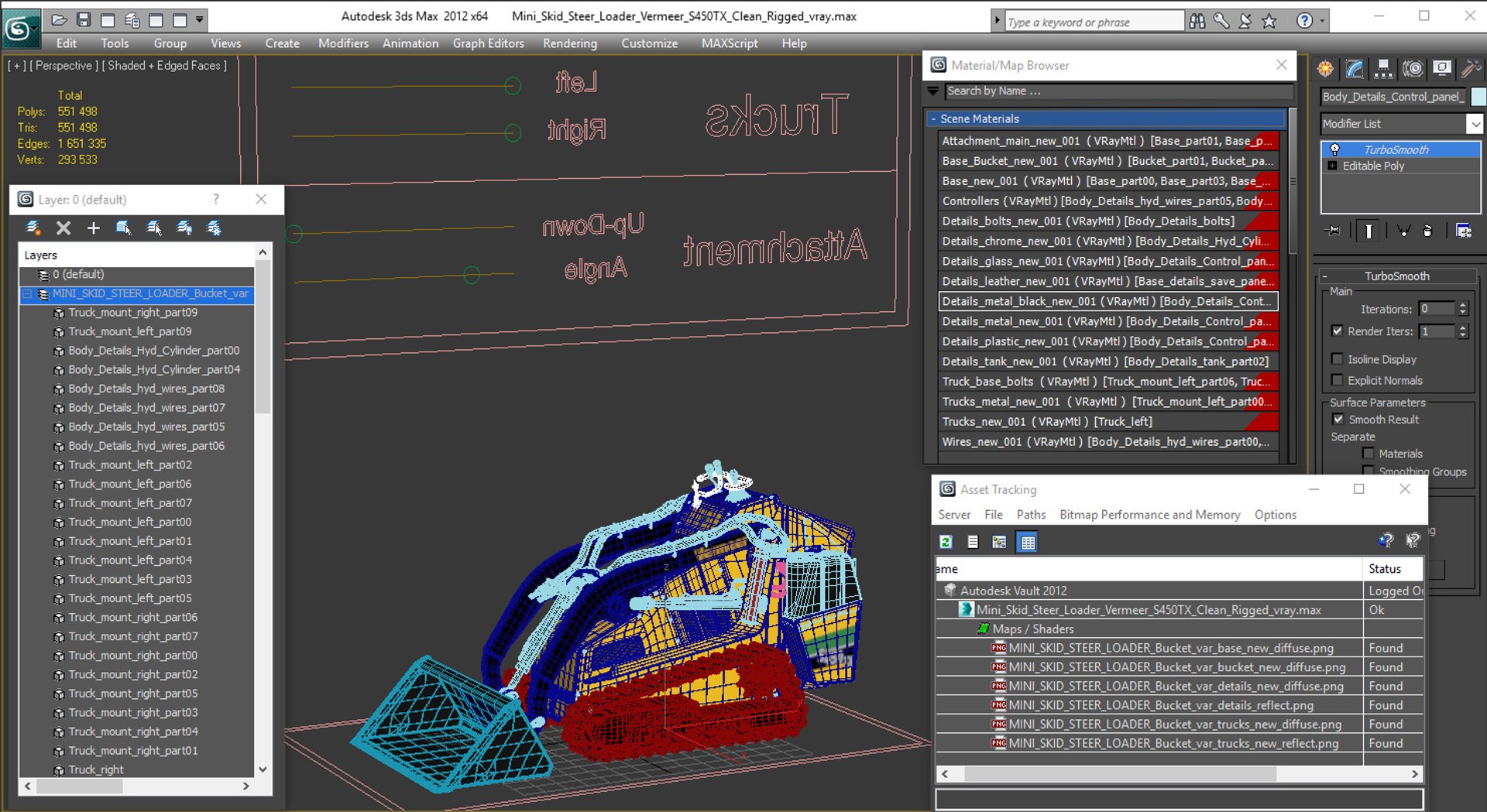Open dropdown arrow next to Help icon

click(x=1321, y=21)
